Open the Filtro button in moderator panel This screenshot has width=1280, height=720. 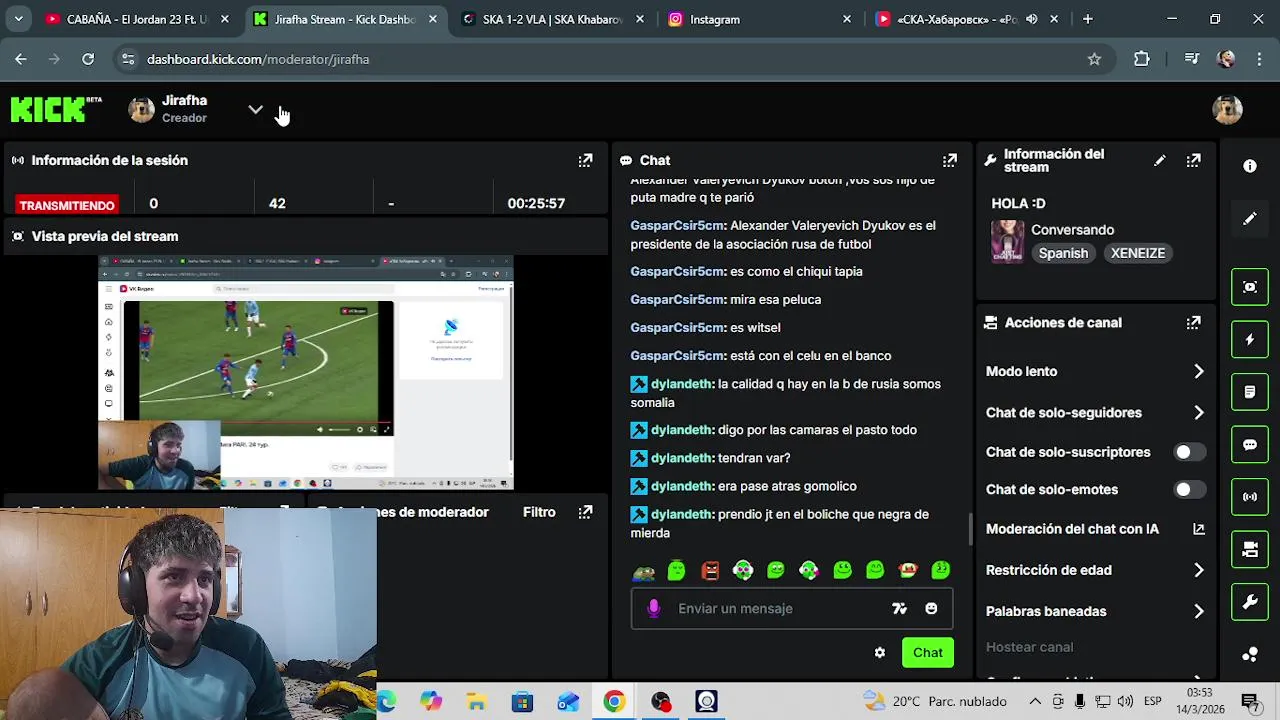pos(539,512)
